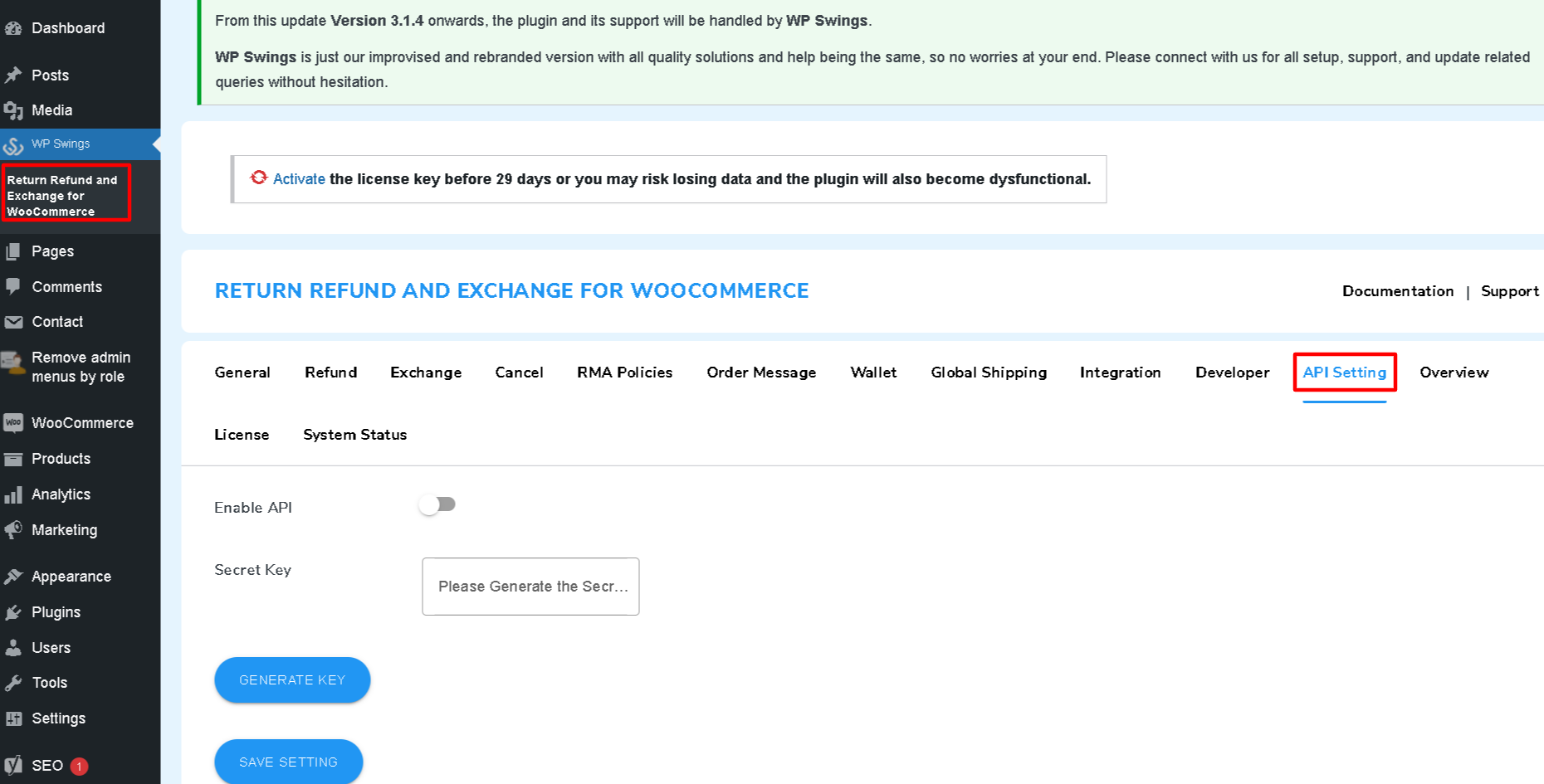Click the Users person icon
Image resolution: width=1544 pixels, height=784 pixels.
pyautogui.click(x=13, y=648)
